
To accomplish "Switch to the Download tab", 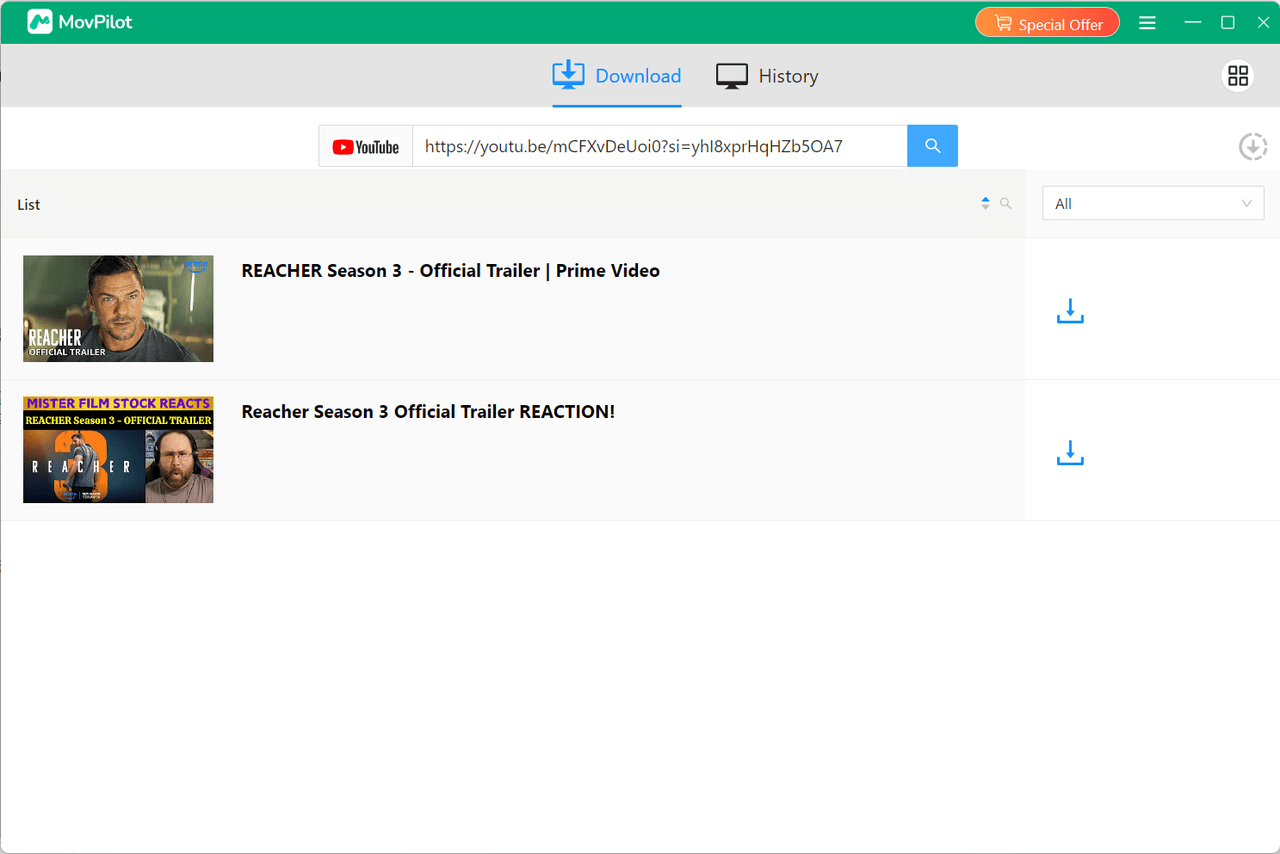I will (617, 76).
